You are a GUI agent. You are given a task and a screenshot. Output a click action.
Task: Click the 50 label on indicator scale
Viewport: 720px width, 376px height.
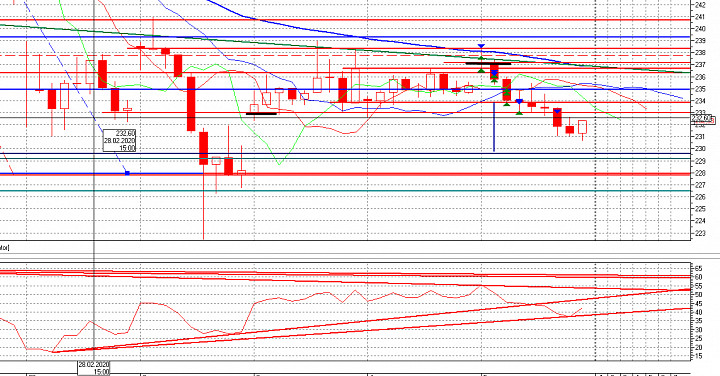click(x=698, y=295)
